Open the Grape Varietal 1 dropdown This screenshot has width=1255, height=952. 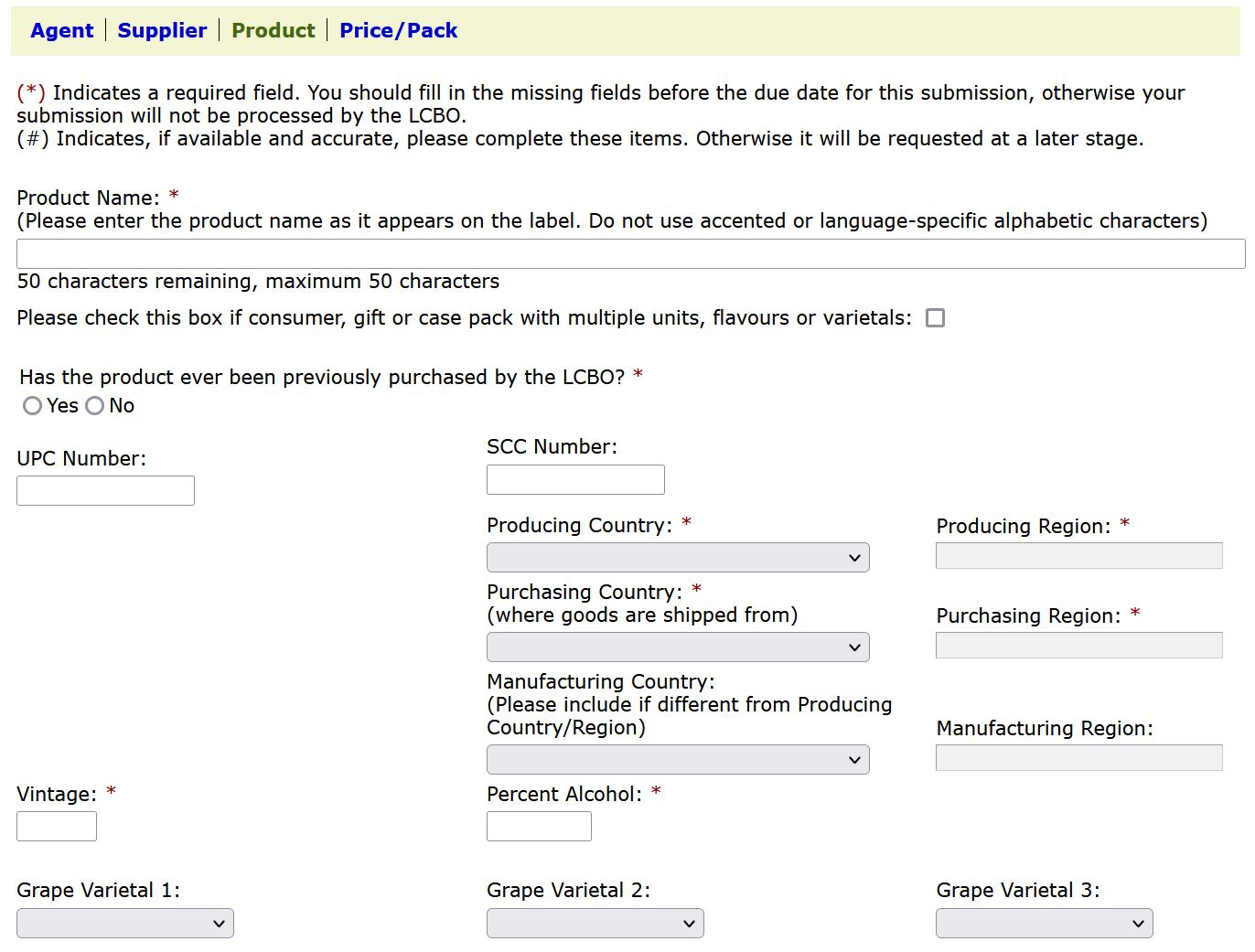pyautogui.click(x=125, y=924)
